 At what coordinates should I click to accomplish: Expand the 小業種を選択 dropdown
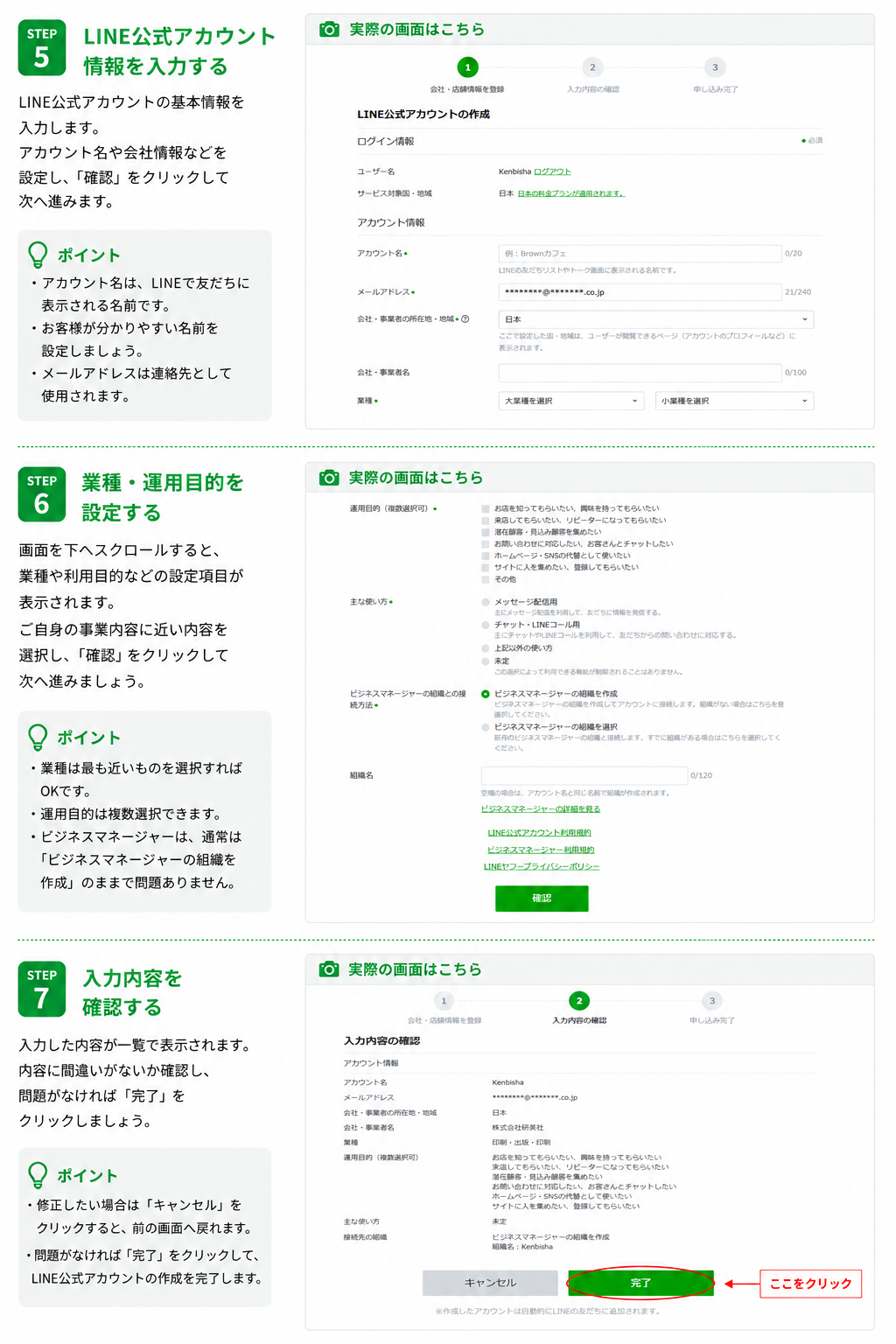735,401
